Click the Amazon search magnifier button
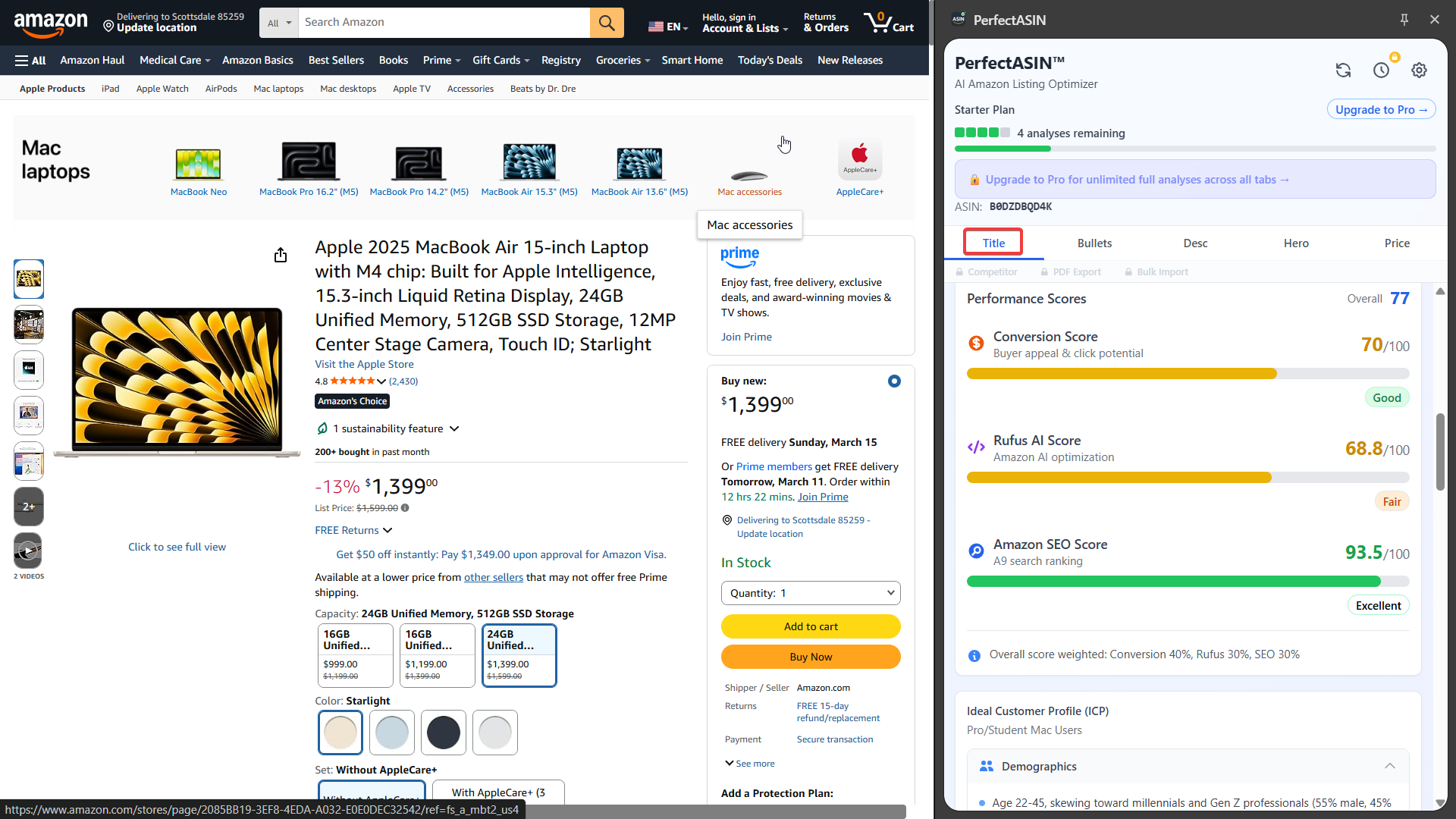This screenshot has height=819, width=1456. [x=607, y=23]
